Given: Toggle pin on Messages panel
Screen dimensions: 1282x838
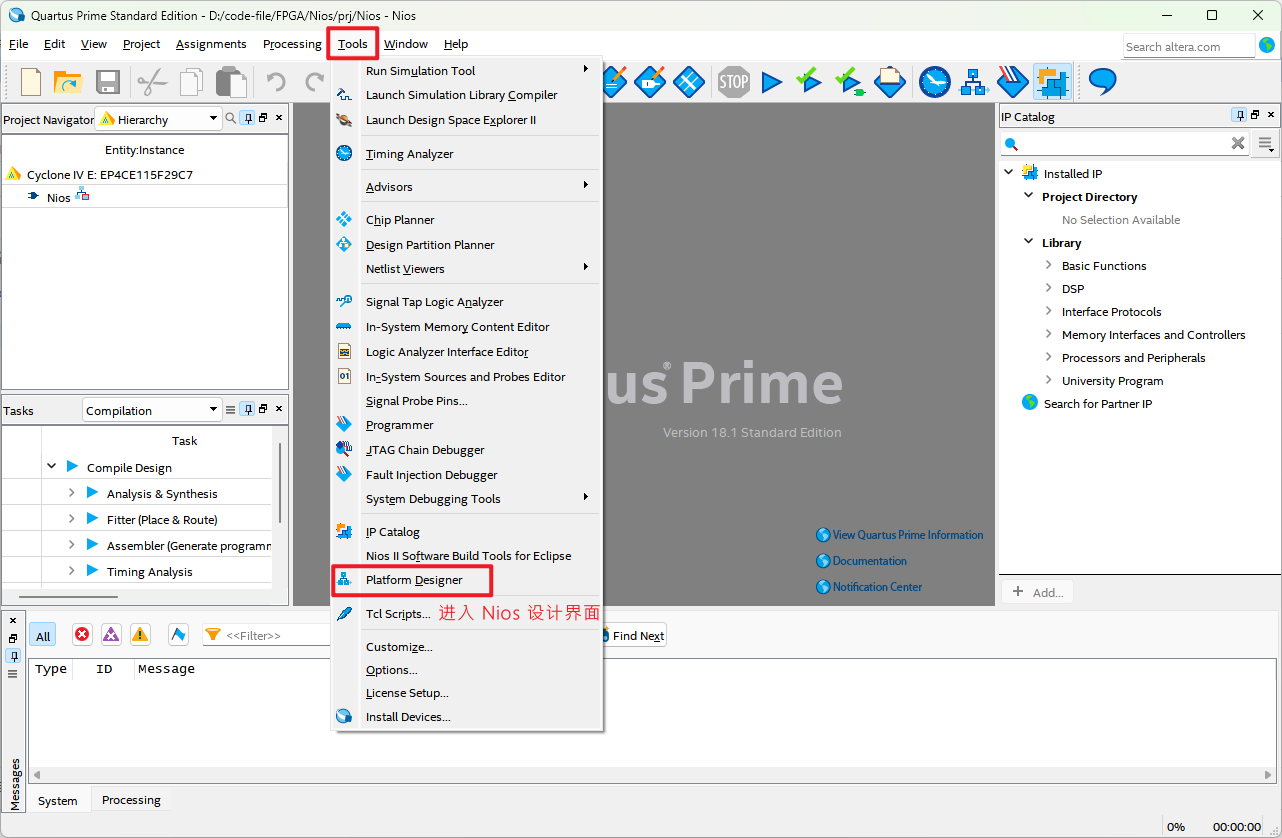Looking at the screenshot, I should tap(13, 656).
